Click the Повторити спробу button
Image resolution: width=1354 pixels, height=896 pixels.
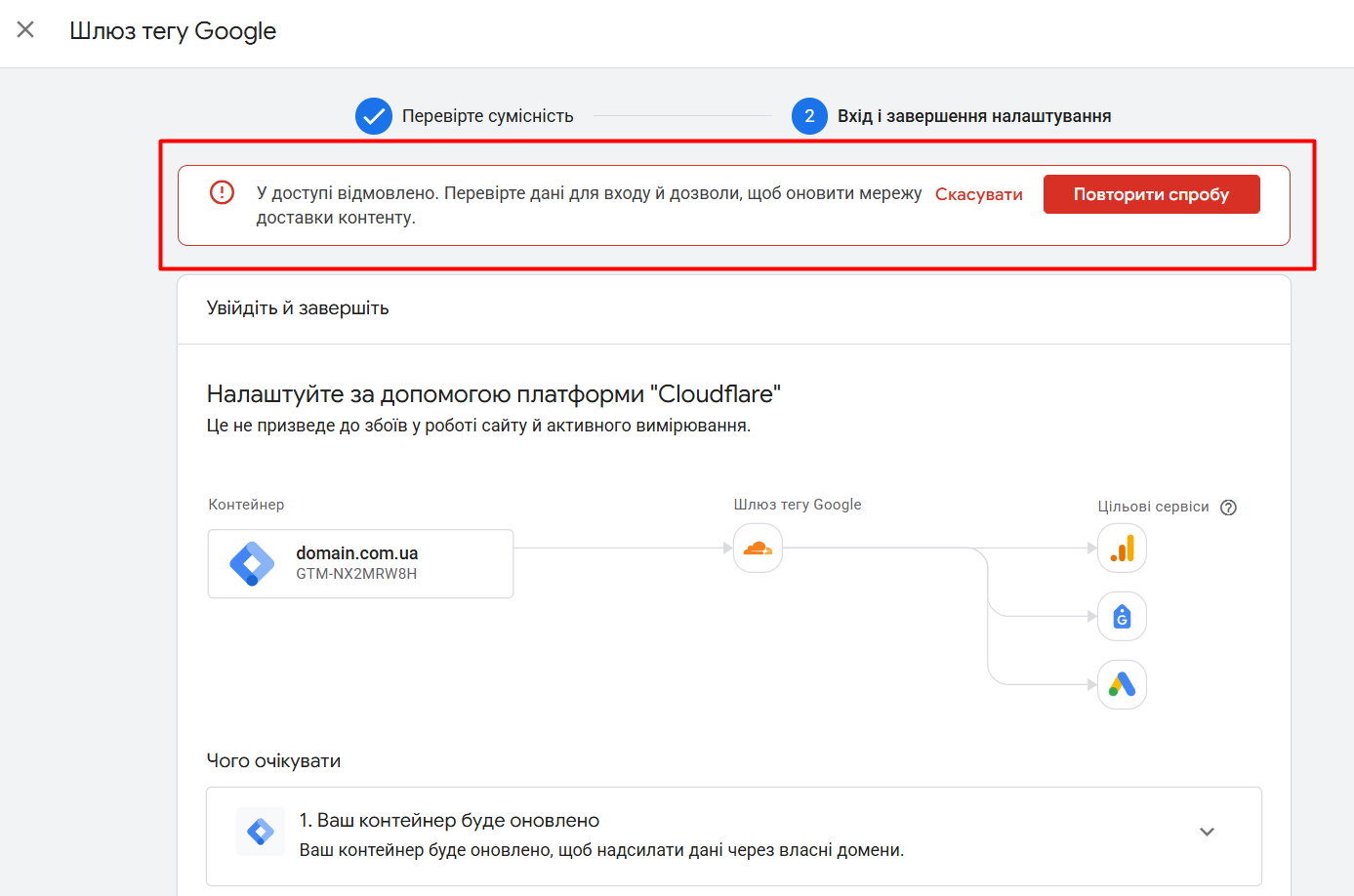tap(1152, 194)
